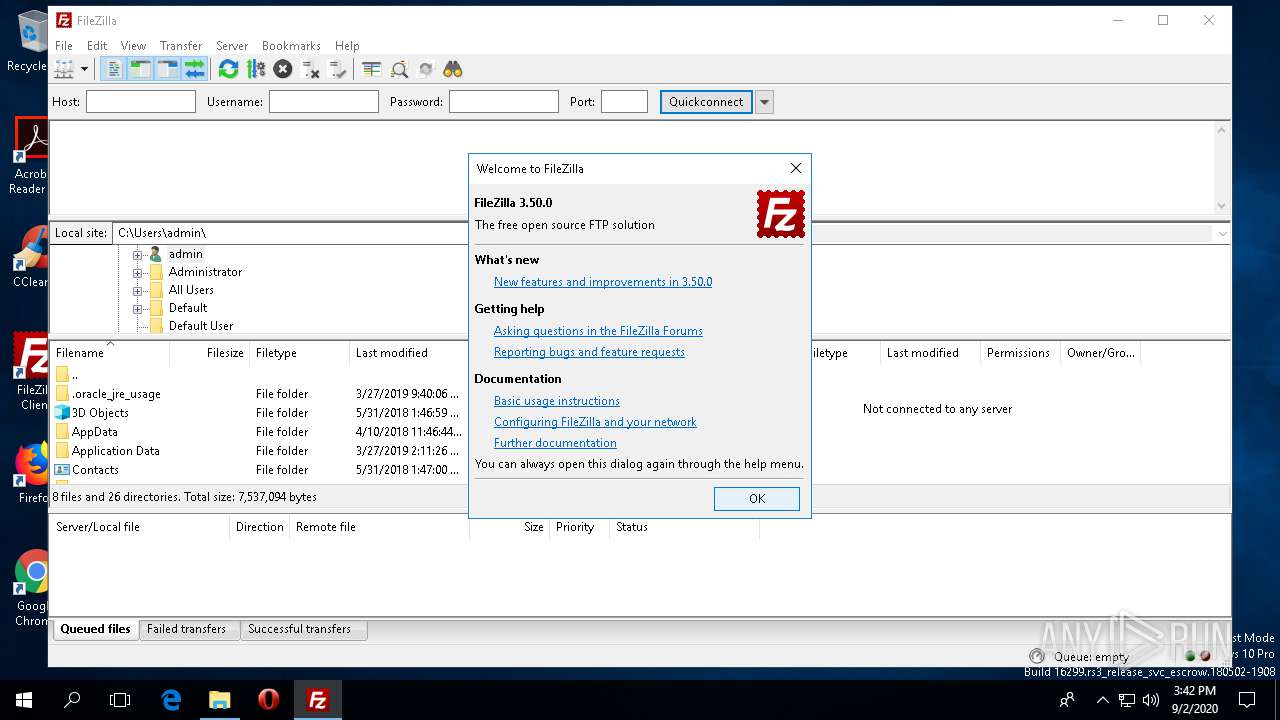Open the Site Manager icon

click(64, 69)
